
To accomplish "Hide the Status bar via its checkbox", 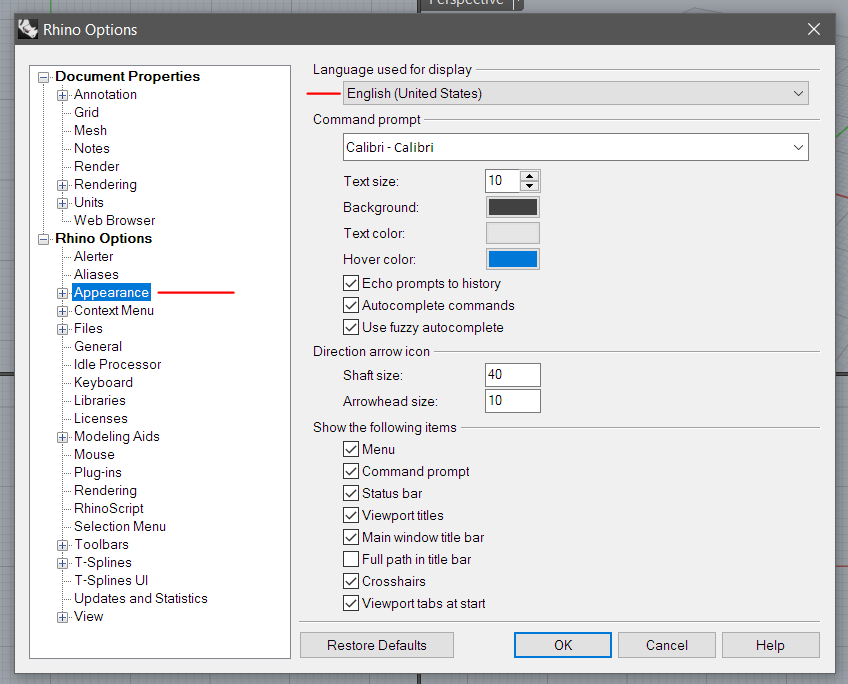I will (351, 493).
